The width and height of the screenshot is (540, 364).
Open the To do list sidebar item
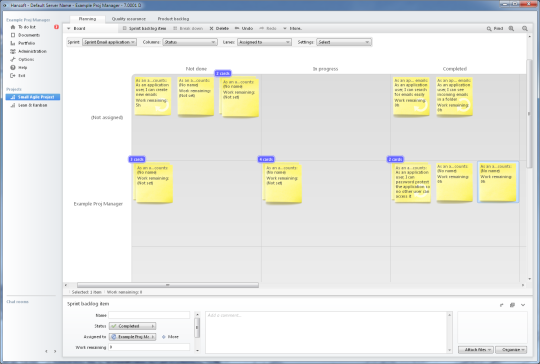pos(27,27)
